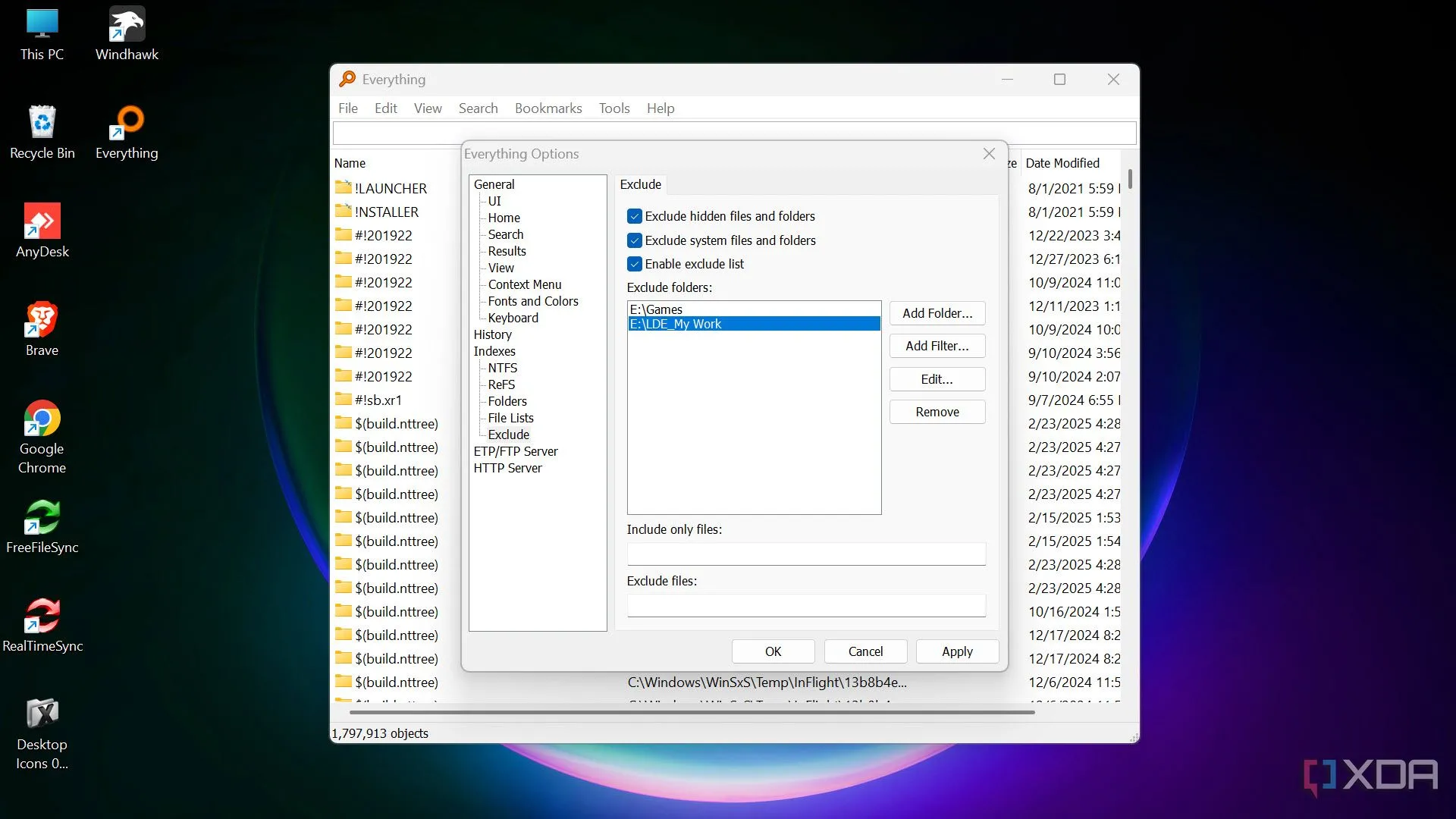Select Context Menu in options tree

(x=525, y=284)
